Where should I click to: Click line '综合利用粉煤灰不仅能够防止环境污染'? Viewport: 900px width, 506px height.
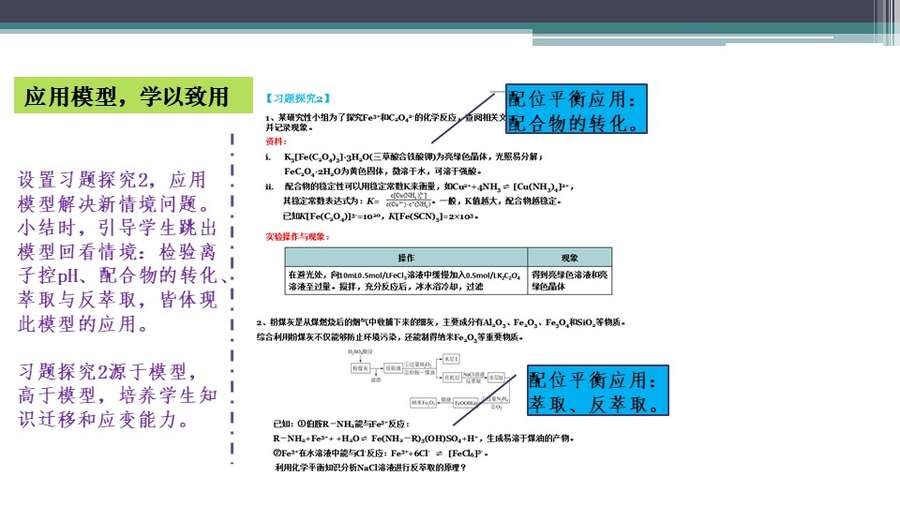coord(390,337)
